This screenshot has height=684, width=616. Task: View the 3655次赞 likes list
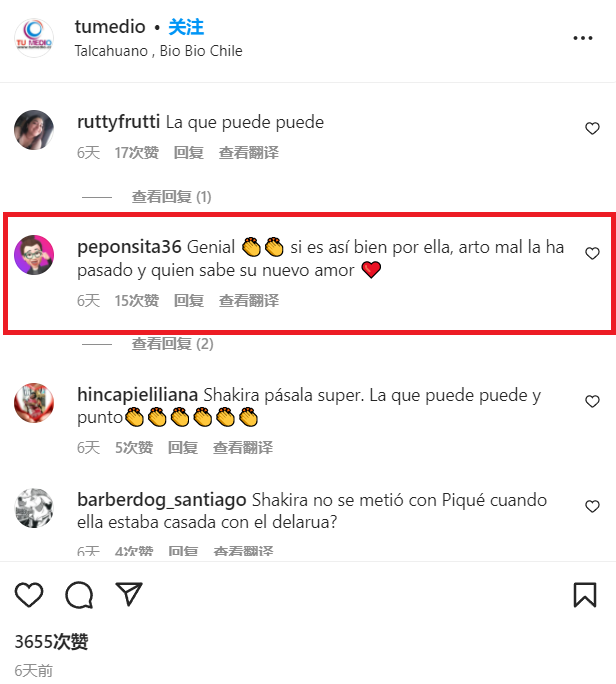coord(51,642)
